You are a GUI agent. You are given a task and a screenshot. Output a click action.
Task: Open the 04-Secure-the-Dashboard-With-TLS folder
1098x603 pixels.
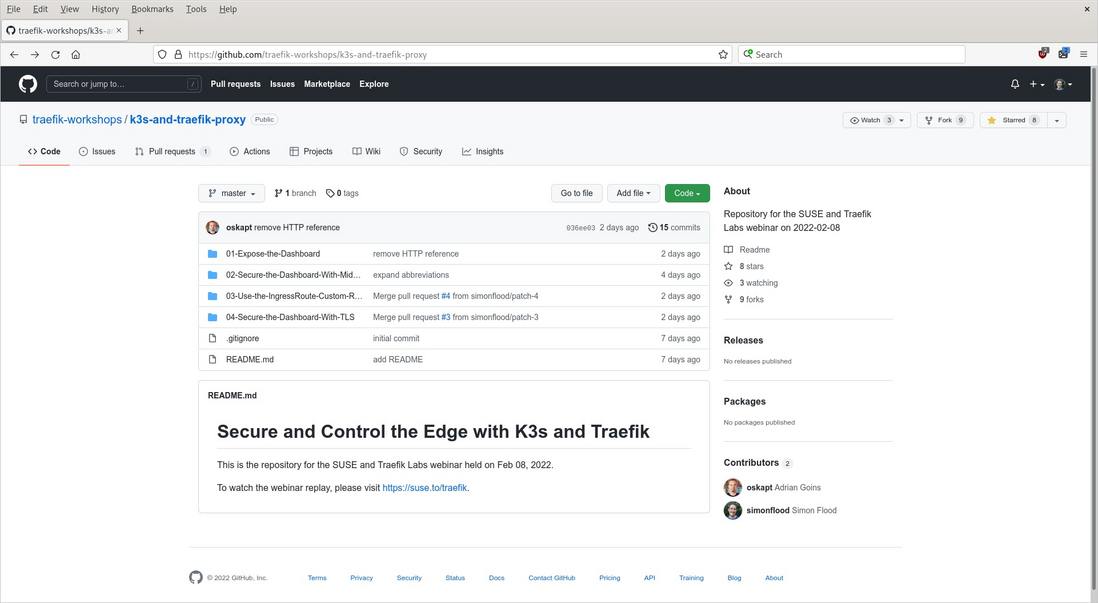(290, 317)
